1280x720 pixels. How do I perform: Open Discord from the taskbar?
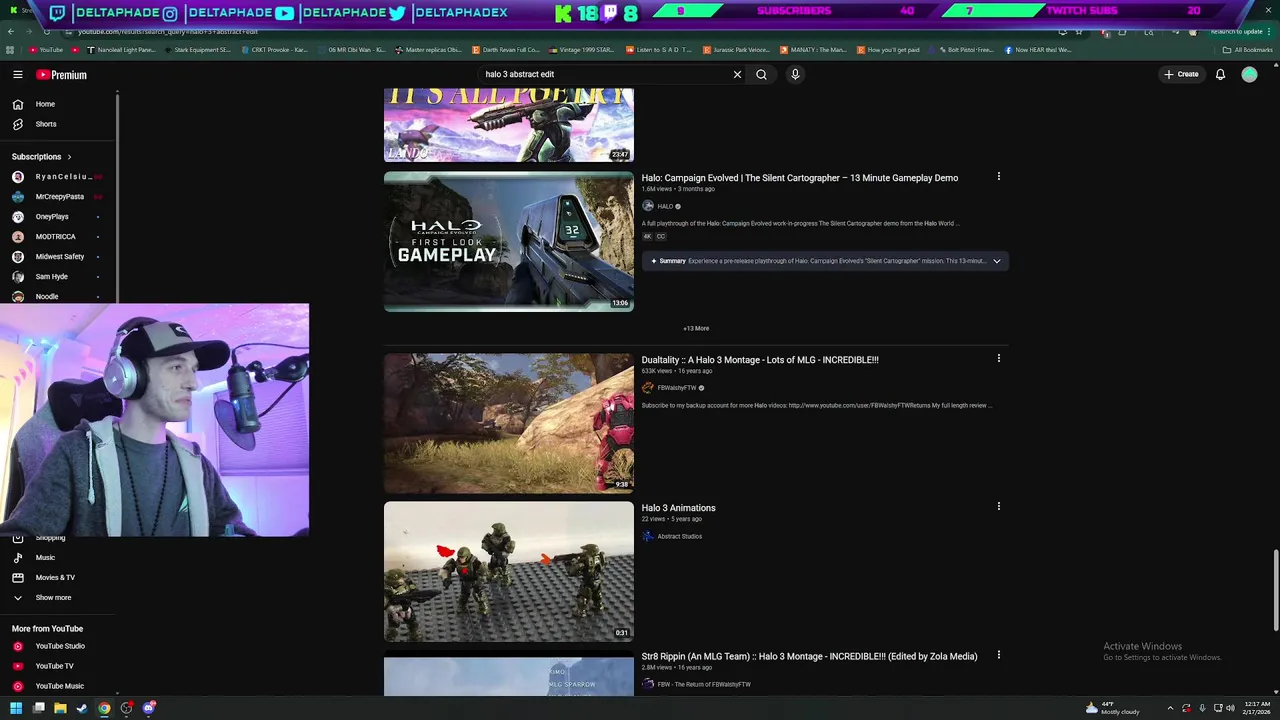pos(149,708)
